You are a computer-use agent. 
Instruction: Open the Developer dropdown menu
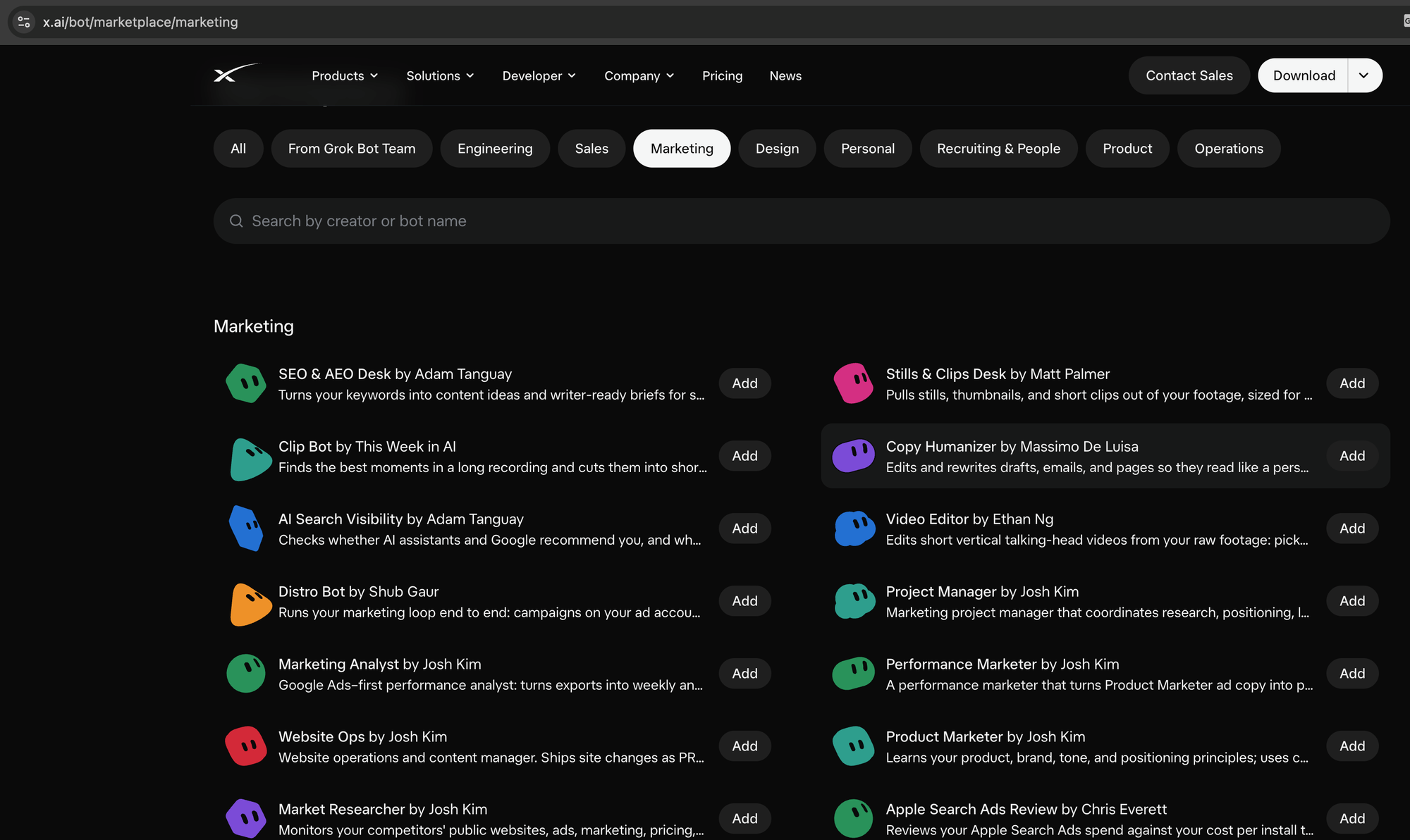point(539,75)
